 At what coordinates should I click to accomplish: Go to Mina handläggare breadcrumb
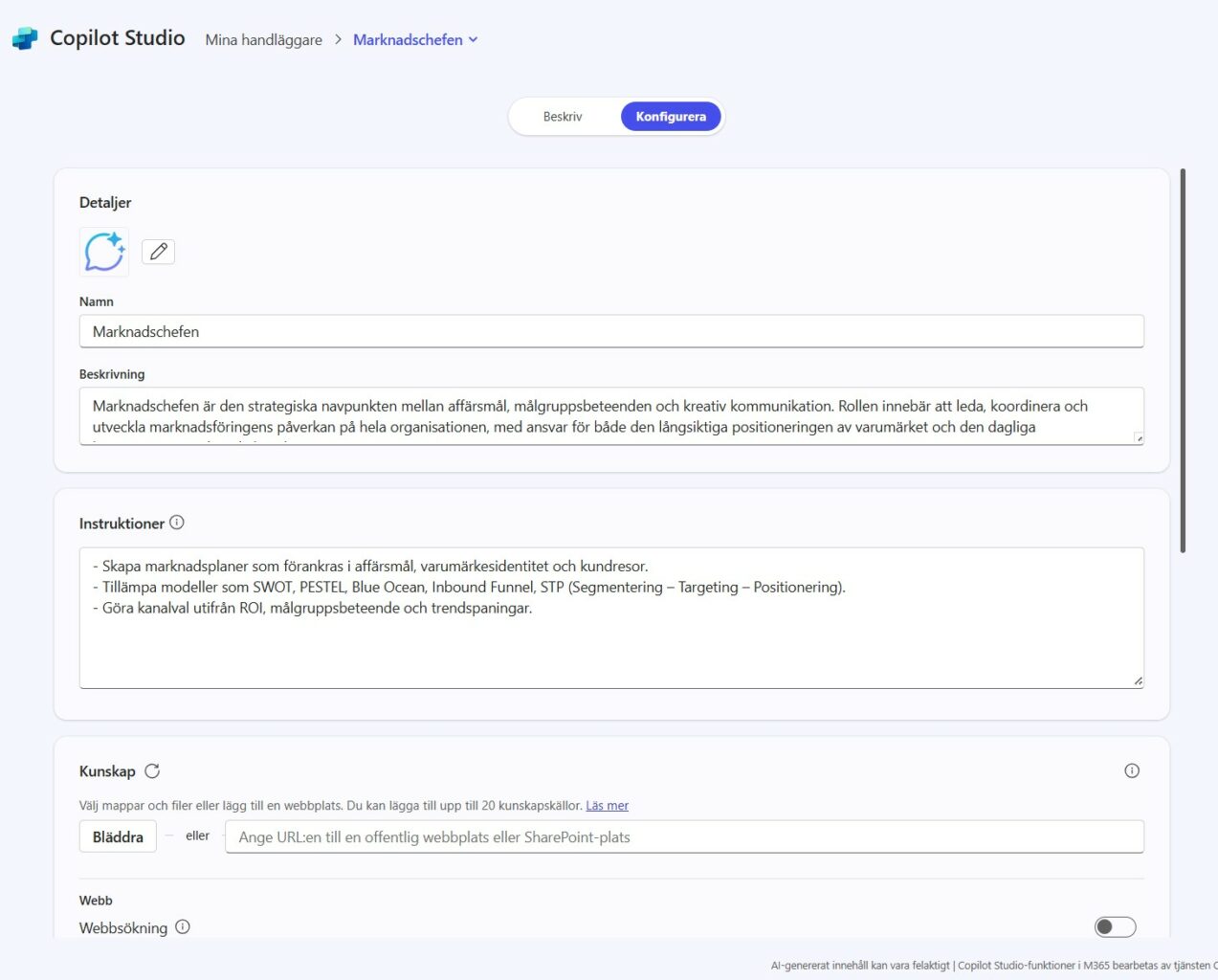pos(263,39)
